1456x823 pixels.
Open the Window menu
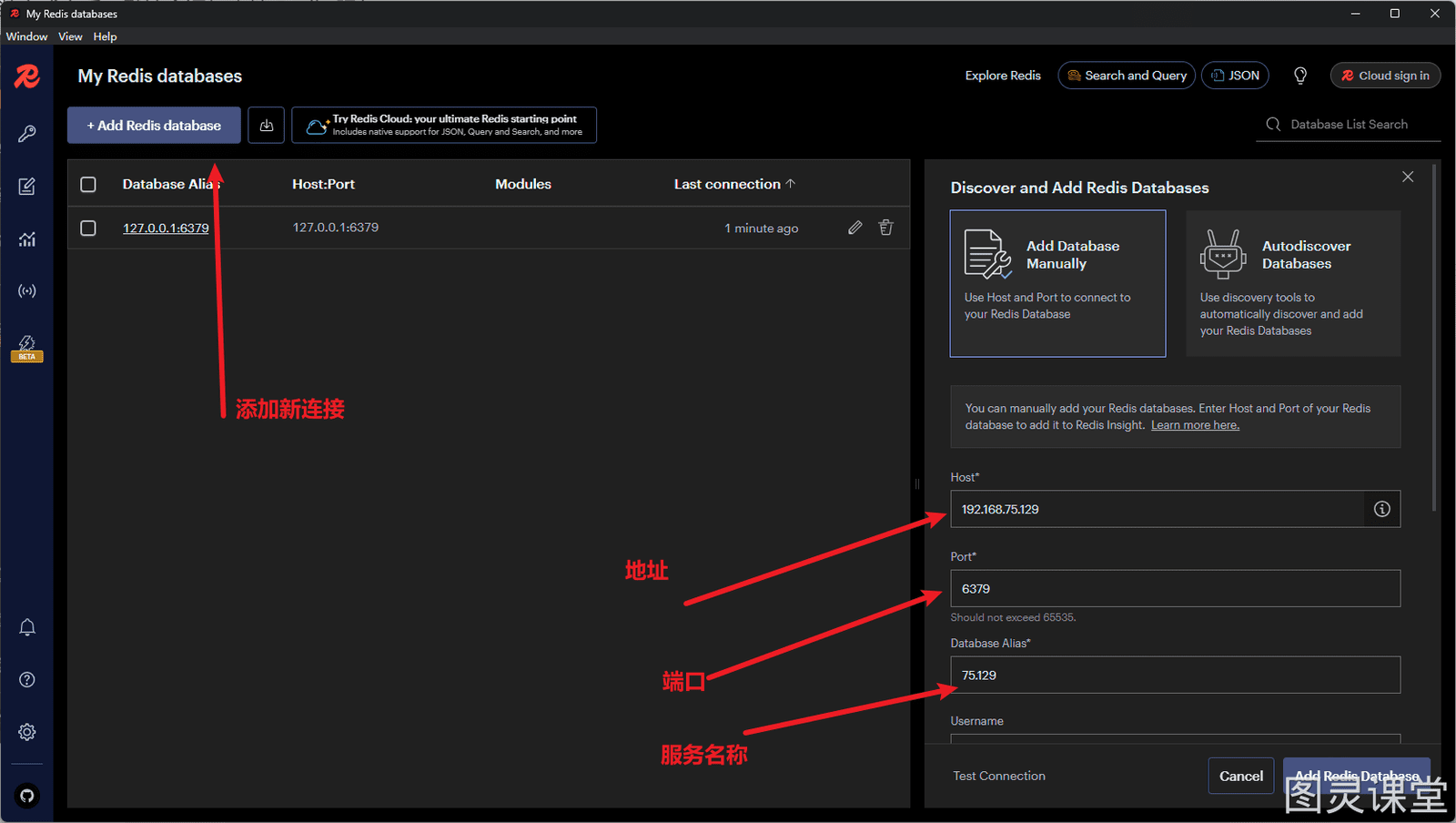click(26, 36)
